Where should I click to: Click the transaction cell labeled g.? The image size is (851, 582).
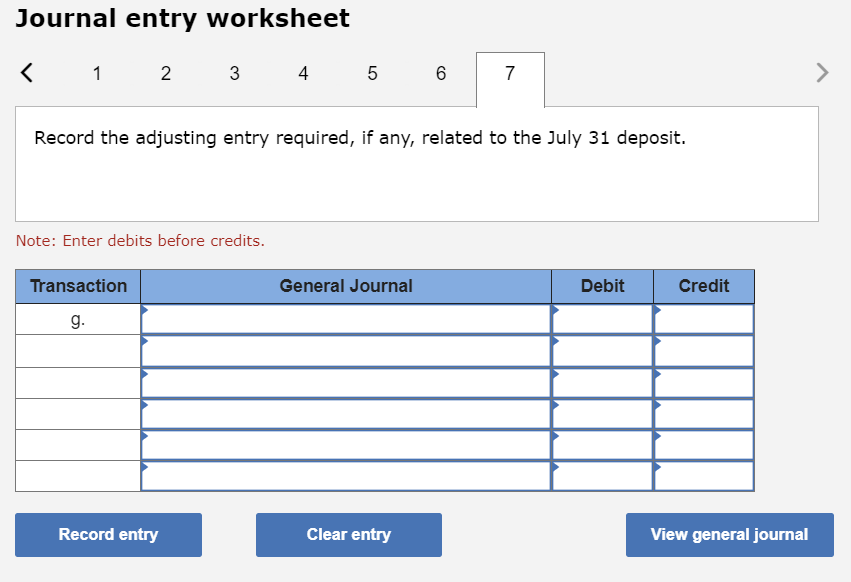click(x=77, y=318)
